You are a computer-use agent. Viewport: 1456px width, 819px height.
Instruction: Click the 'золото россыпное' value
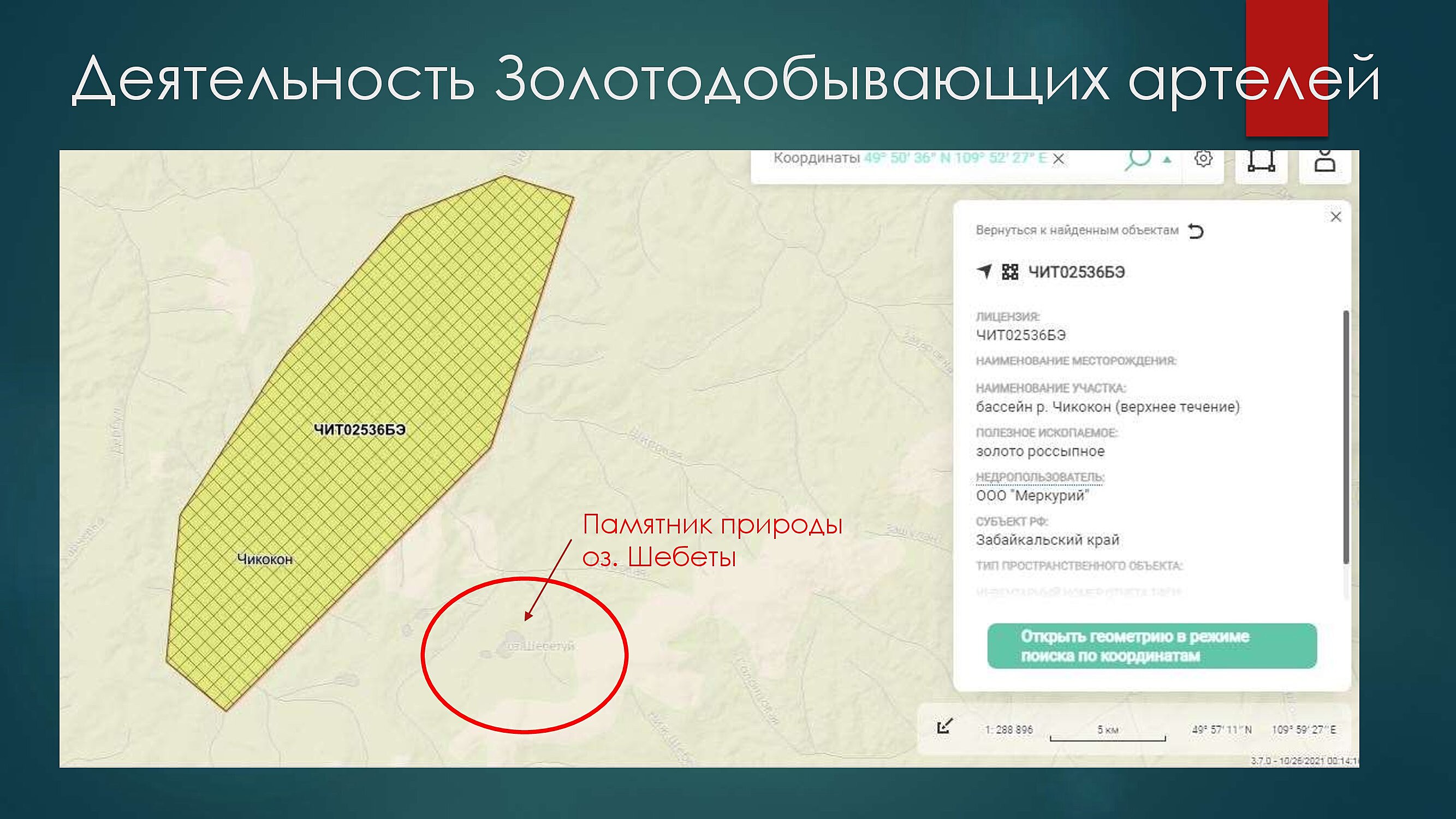[x=1040, y=452]
